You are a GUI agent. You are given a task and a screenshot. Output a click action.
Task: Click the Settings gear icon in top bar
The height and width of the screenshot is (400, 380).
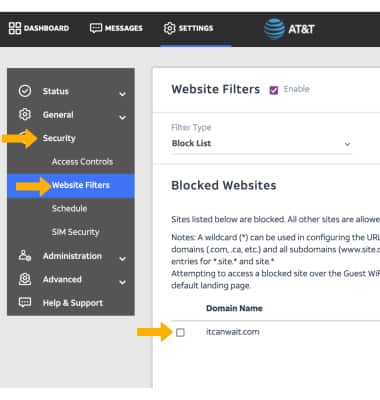tap(169, 28)
